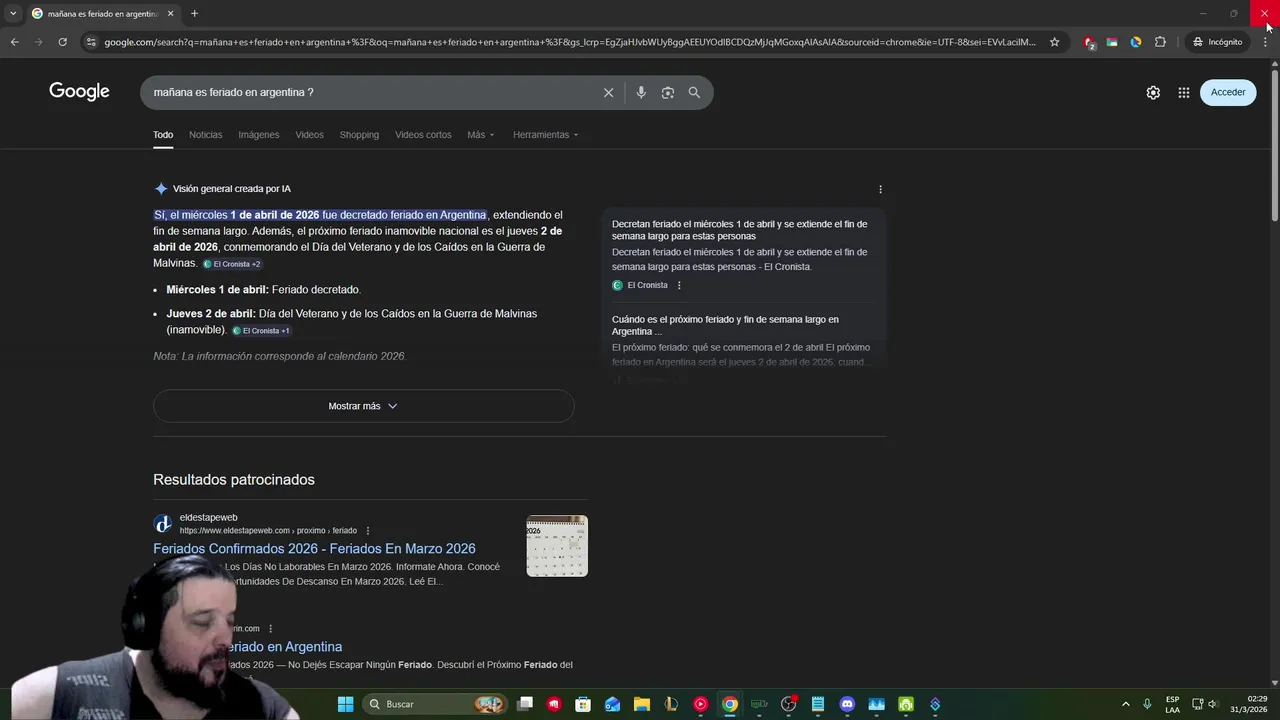Image resolution: width=1280 pixels, height=720 pixels.
Task: Bookmark this page with the star icon
Action: [x=1054, y=42]
